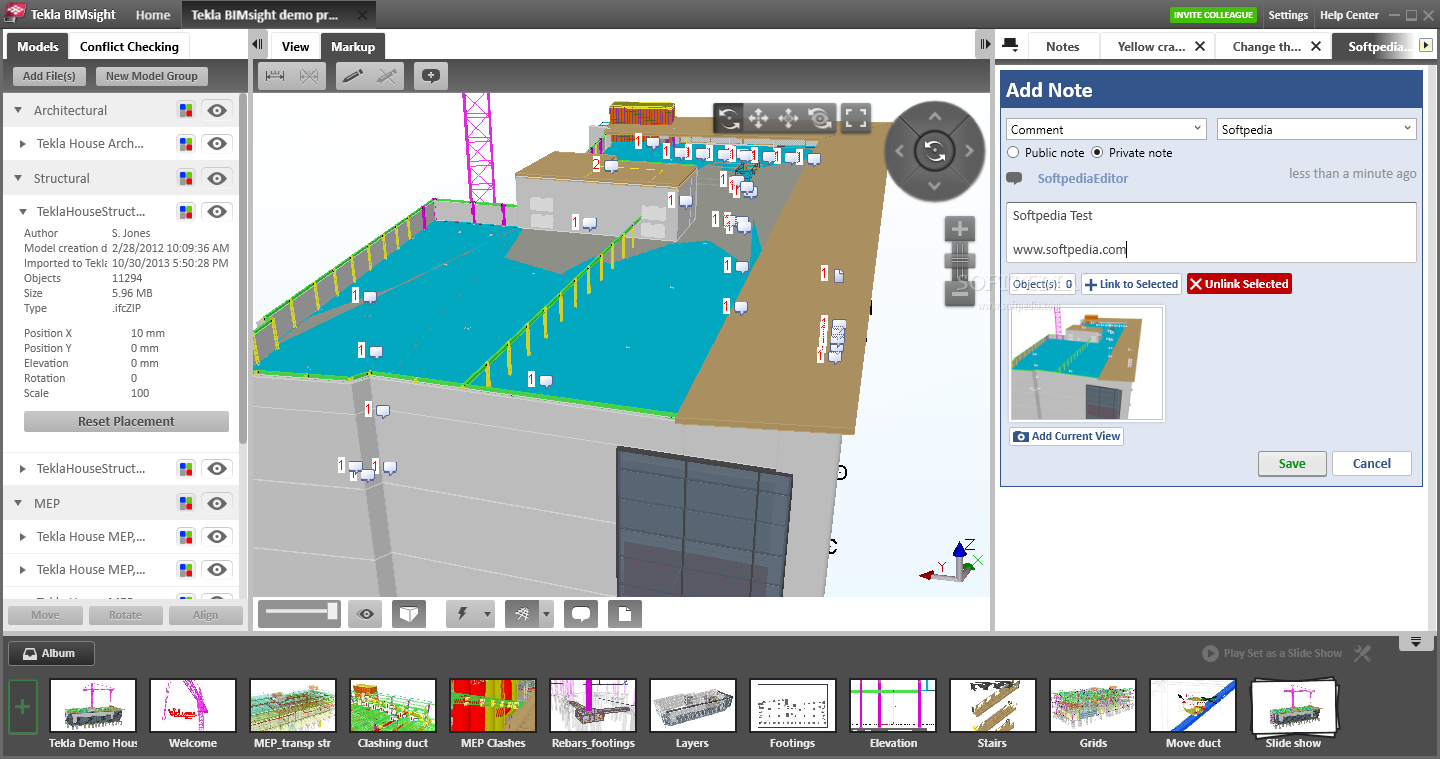This screenshot has height=759, width=1440.
Task: Click the fly mode eye navigation icon
Action: (820, 119)
